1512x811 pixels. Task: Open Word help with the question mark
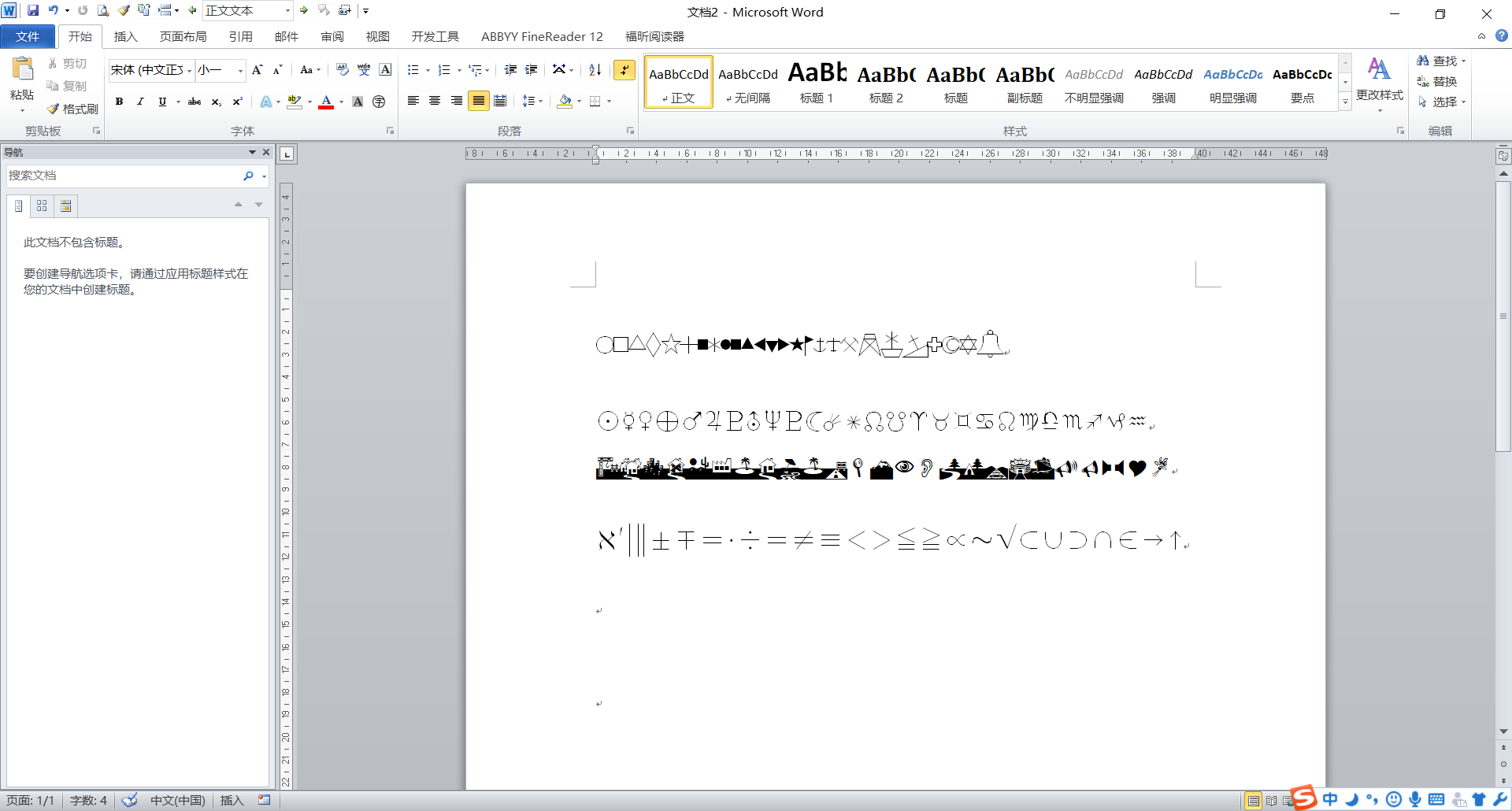pos(1502,36)
